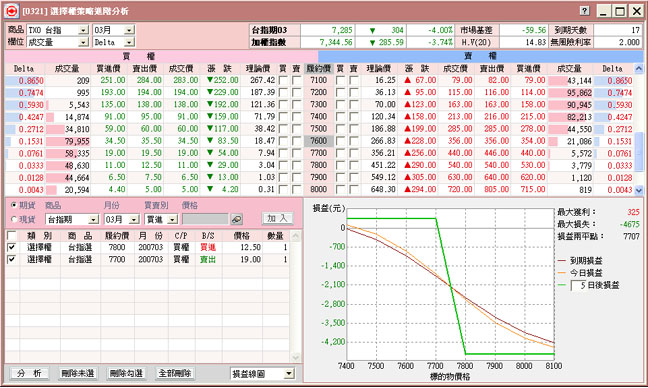Image resolution: width=648 pixels, height=388 pixels.
Task: Toggle the select-all checkbox in positions header
Action: pyautogui.click(x=12, y=236)
